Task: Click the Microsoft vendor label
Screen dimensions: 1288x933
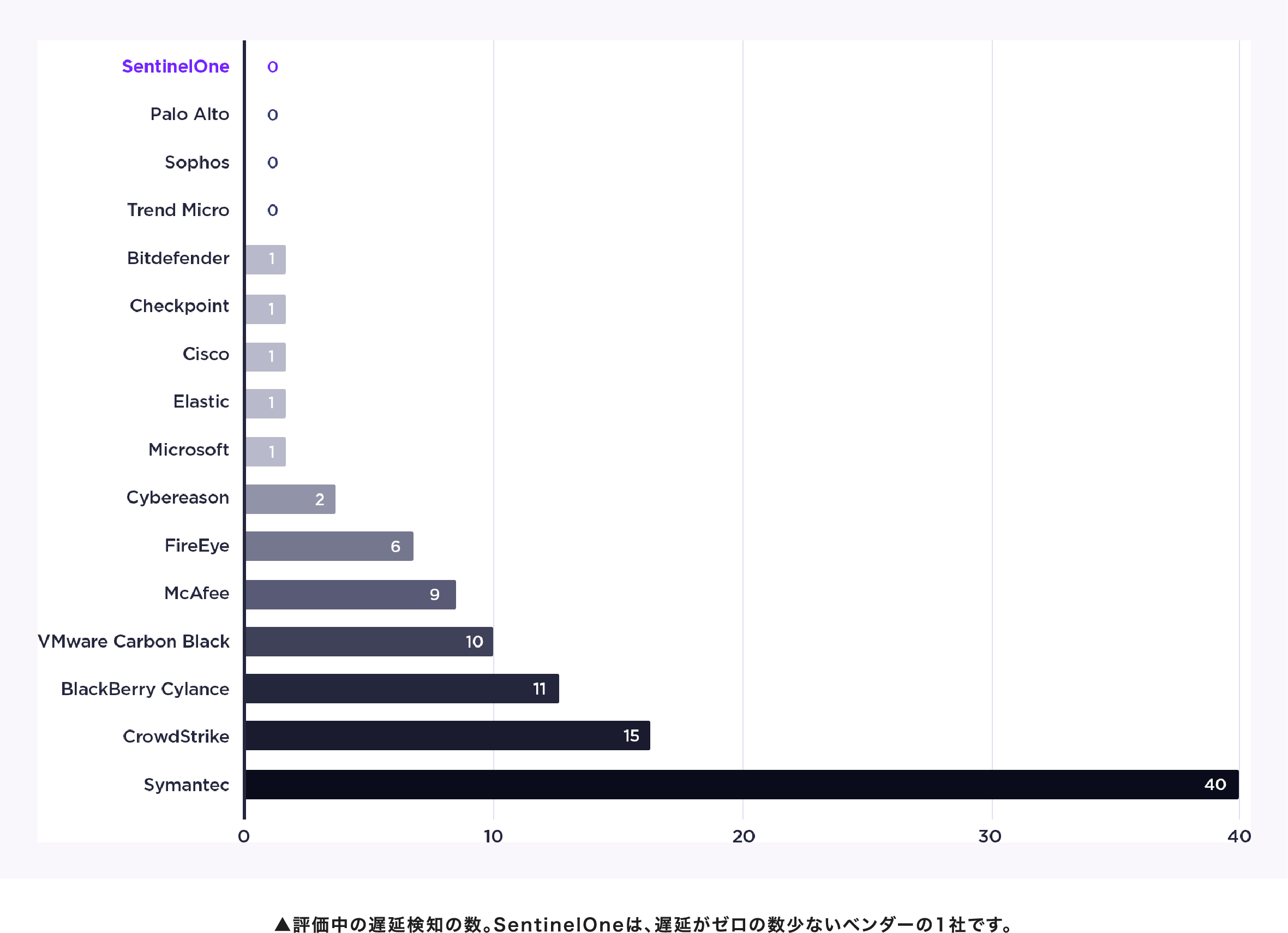Action: (189, 450)
